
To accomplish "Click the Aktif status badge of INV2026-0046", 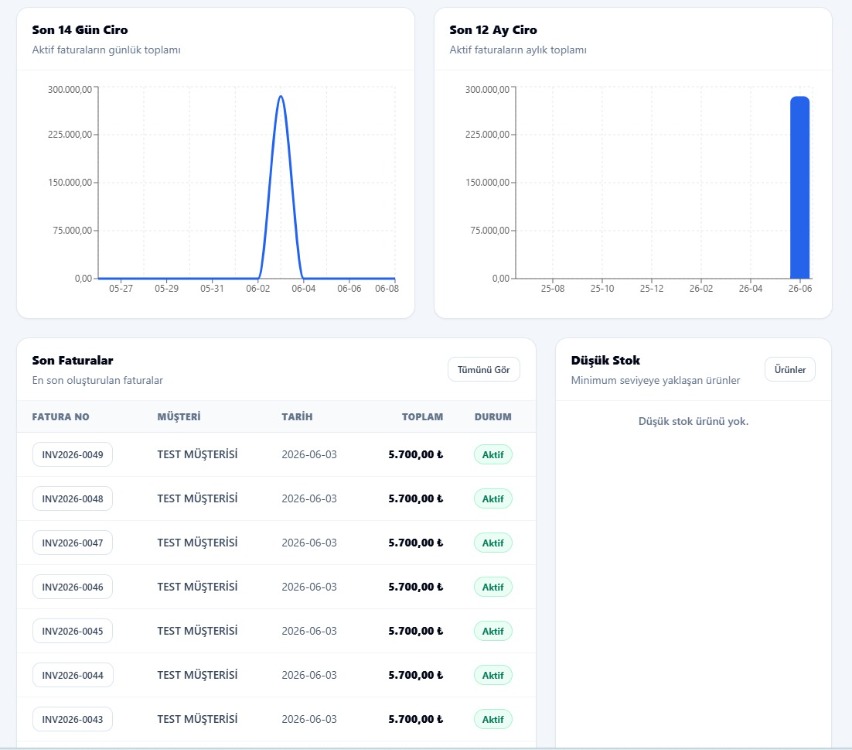I will pos(493,587).
